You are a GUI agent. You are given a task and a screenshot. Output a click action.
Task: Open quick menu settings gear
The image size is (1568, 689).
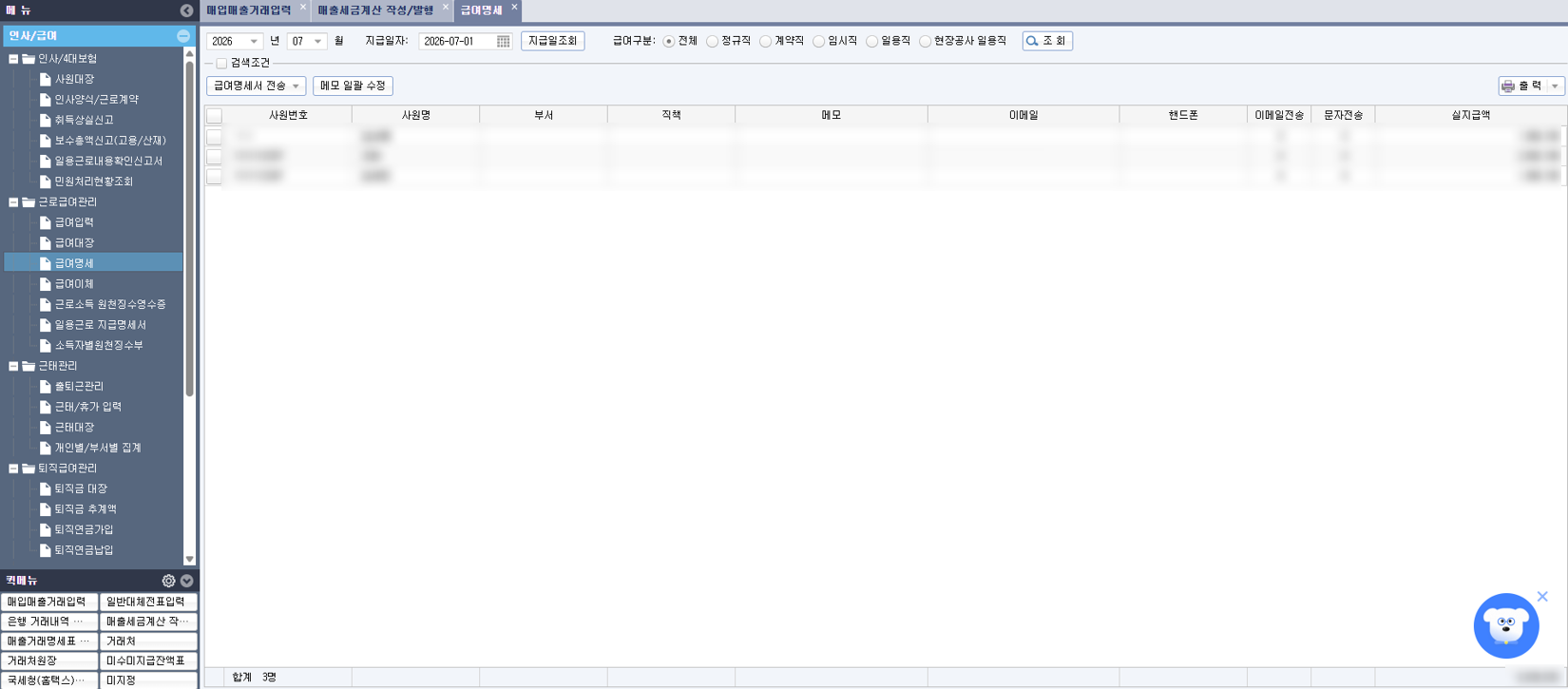point(168,581)
